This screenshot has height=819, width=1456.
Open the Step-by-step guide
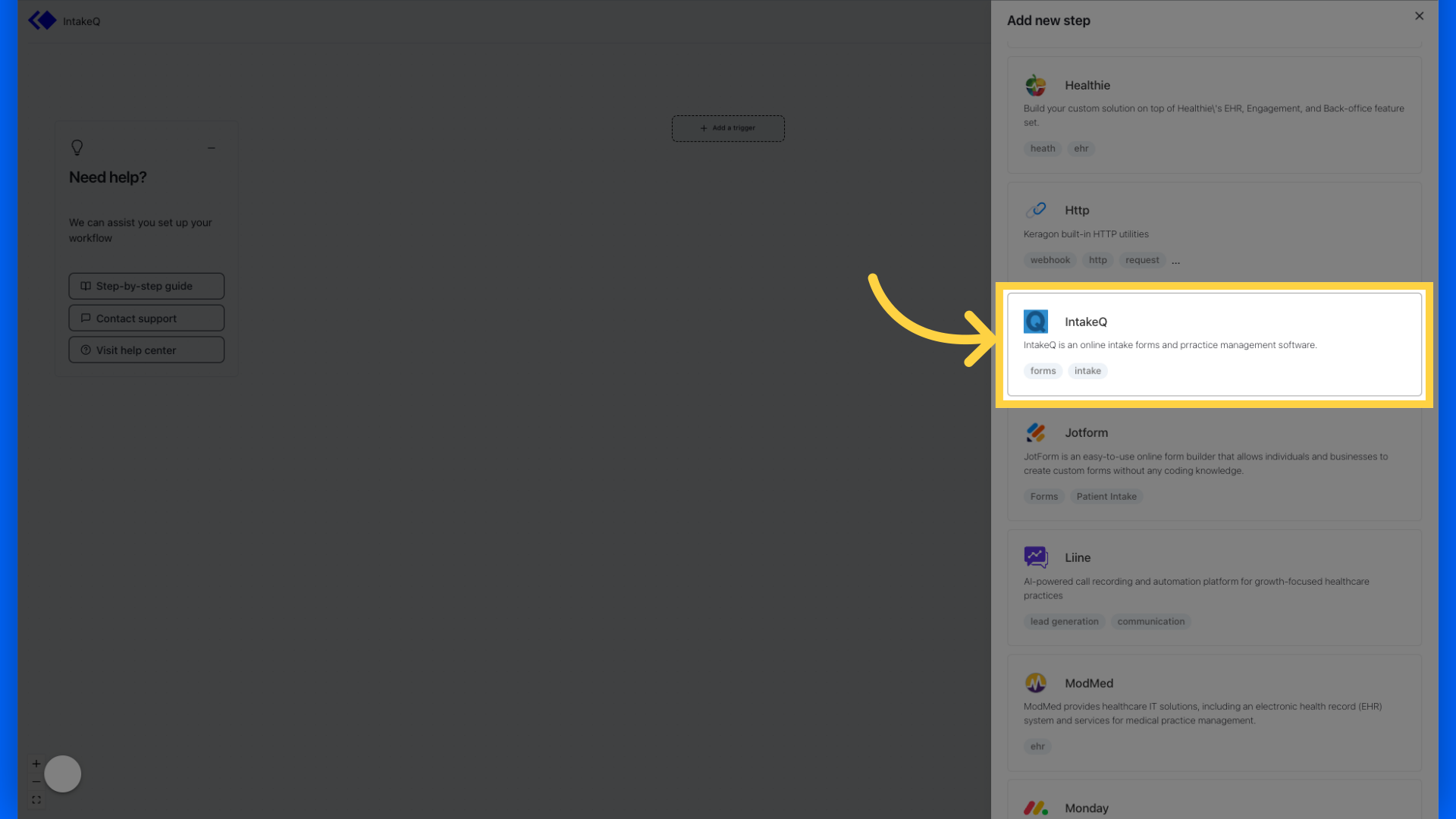click(146, 286)
